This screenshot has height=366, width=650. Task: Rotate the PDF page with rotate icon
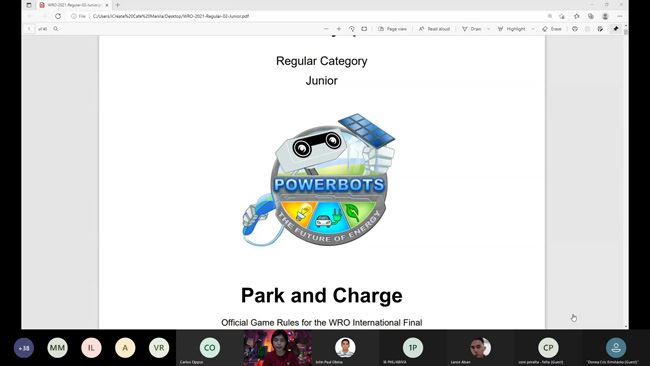coord(352,29)
